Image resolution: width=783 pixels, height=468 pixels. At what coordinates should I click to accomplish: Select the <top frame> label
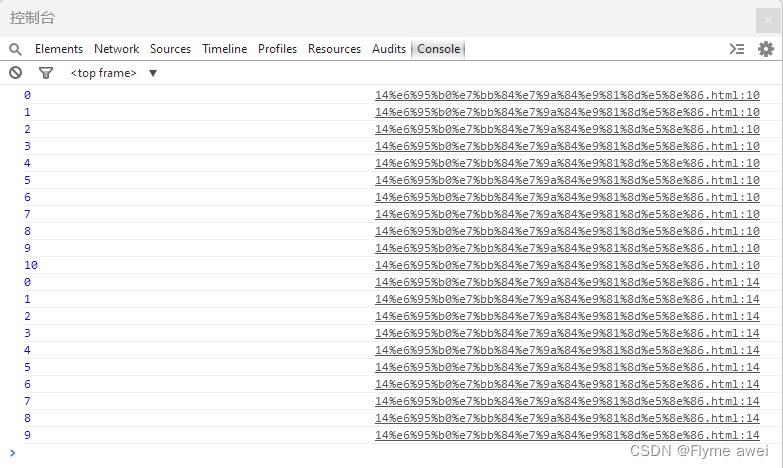click(103, 73)
